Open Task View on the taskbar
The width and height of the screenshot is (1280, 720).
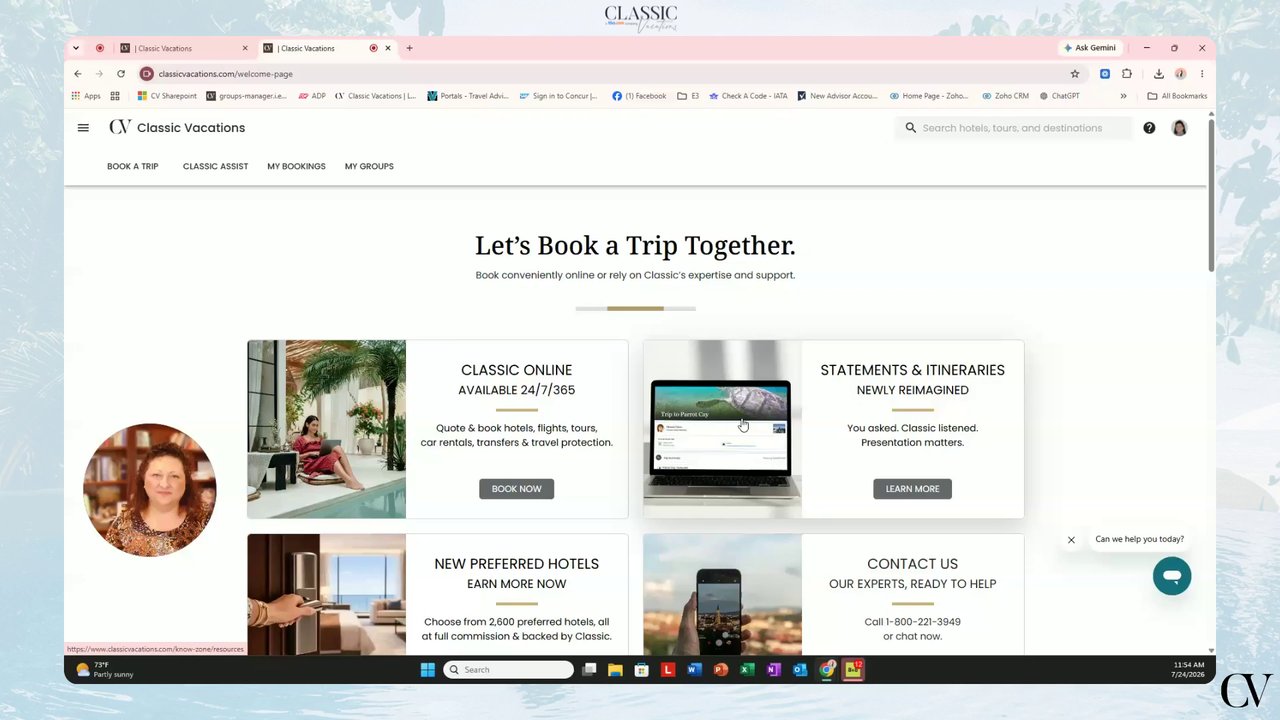(589, 670)
